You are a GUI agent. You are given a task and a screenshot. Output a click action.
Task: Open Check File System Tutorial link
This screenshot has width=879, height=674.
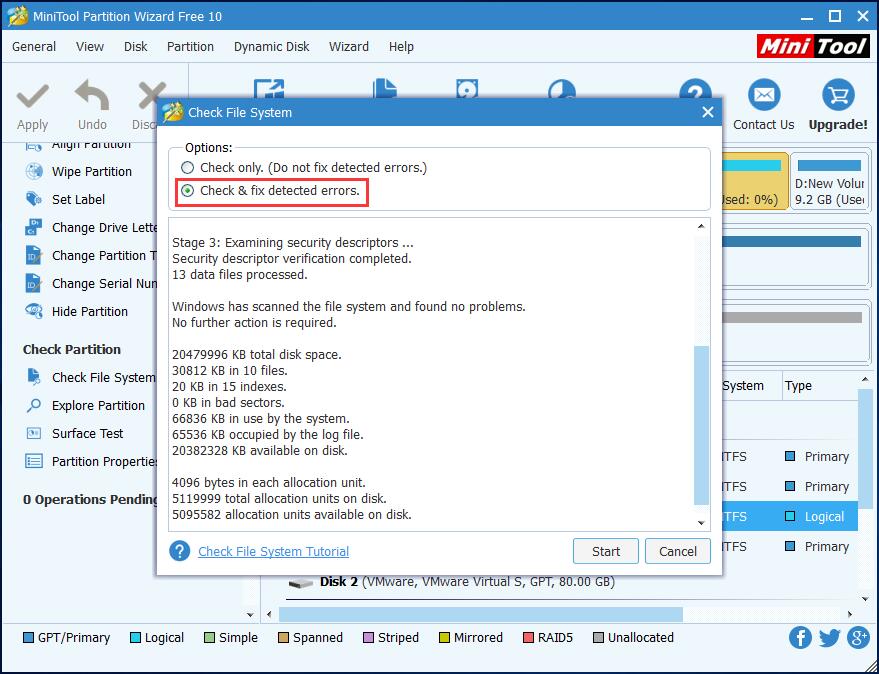click(274, 551)
